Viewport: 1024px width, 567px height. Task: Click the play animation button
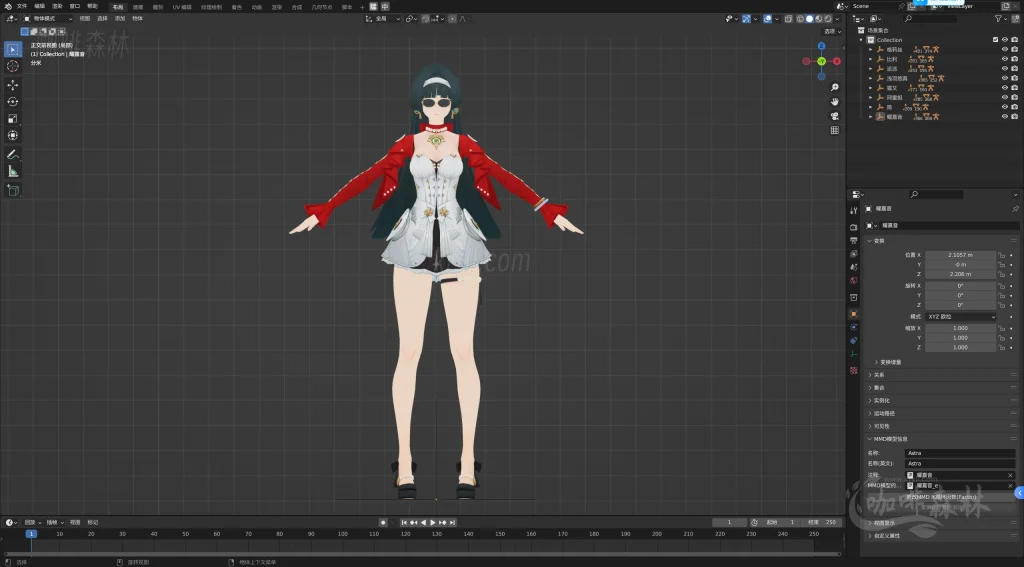point(433,522)
